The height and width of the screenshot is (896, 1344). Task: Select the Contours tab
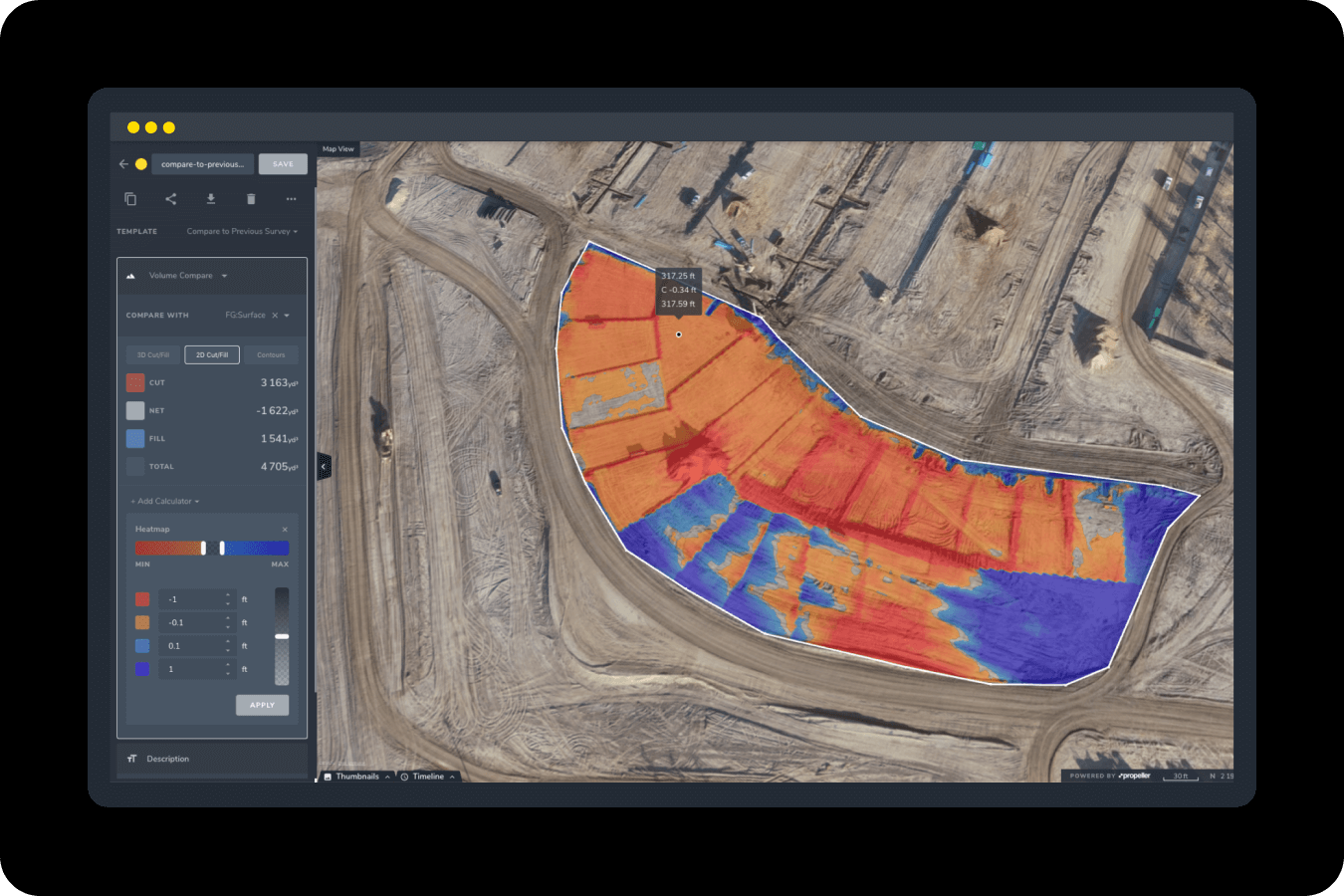click(x=271, y=354)
